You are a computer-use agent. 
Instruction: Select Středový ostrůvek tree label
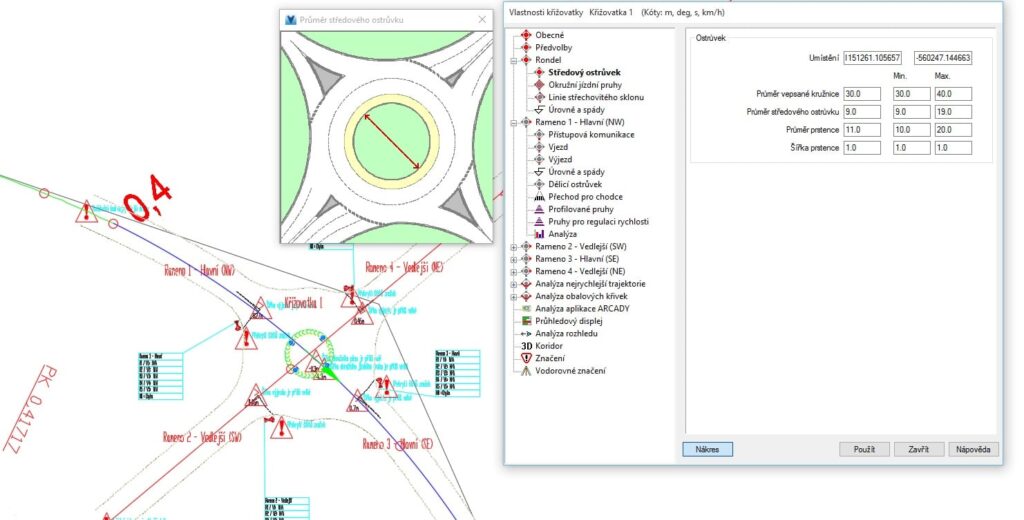click(x=584, y=73)
